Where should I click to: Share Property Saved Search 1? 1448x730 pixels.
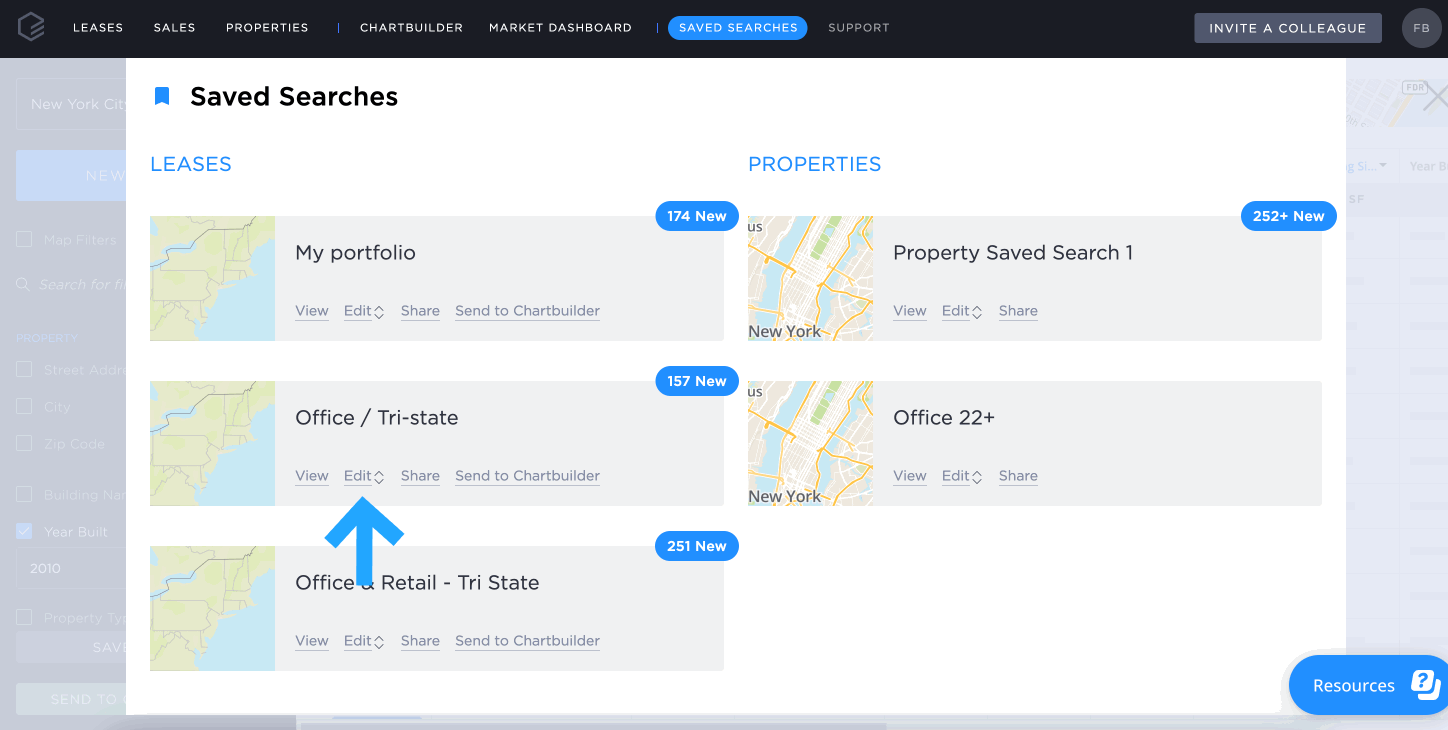tap(1018, 311)
